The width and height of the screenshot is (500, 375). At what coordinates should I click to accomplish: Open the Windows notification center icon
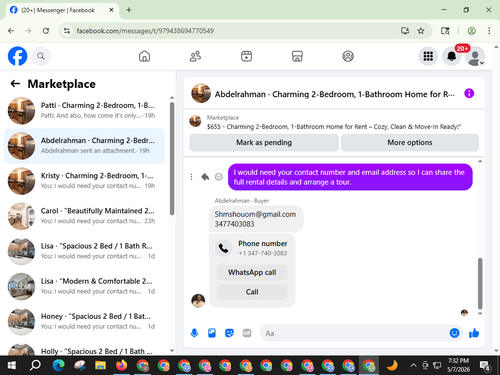[x=485, y=366]
